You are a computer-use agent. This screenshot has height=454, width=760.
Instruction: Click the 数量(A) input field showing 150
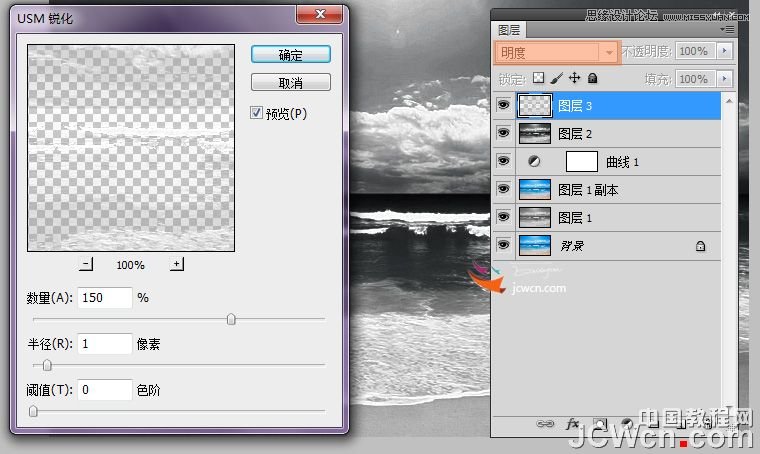pyautogui.click(x=105, y=297)
